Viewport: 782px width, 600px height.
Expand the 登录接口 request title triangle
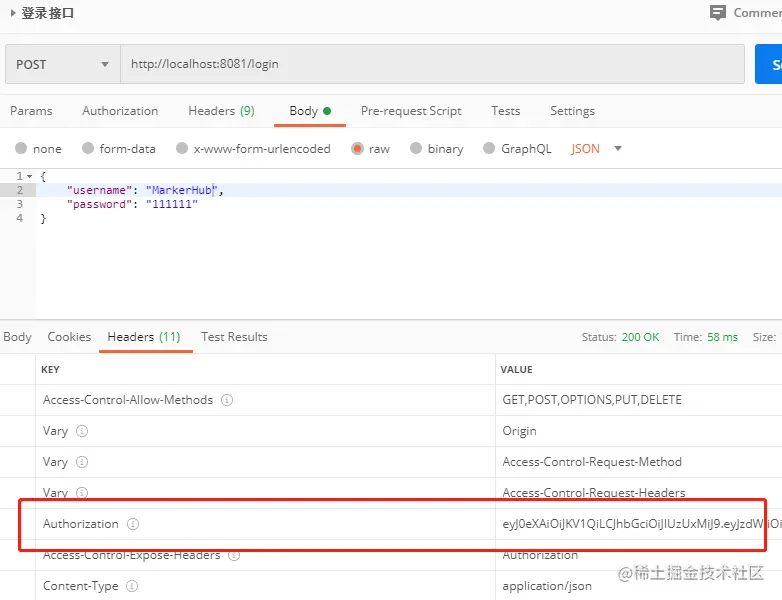pos(13,13)
